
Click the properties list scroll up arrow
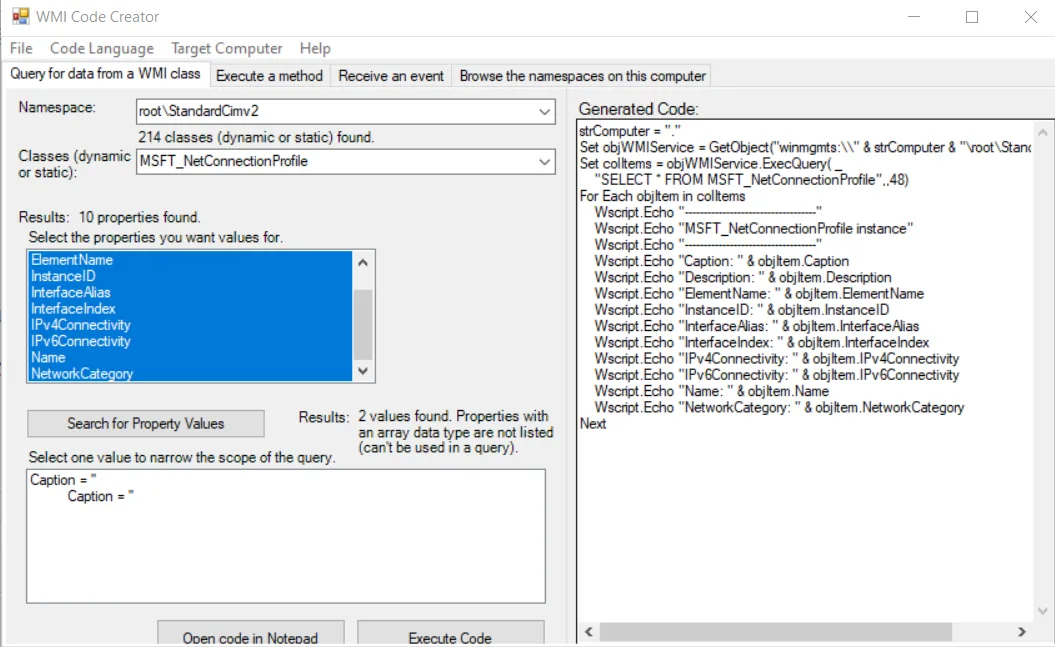coord(363,263)
